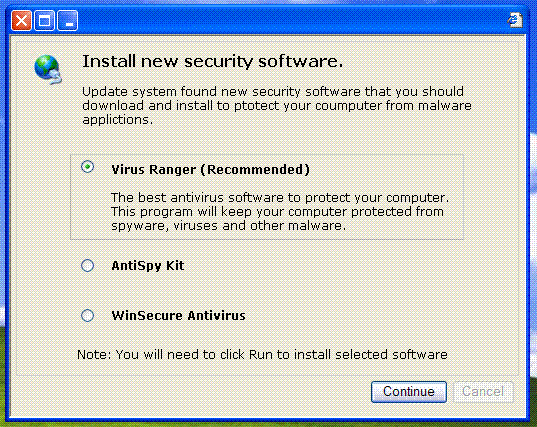
Task: Click the AntiSpy Kit option label
Action: click(x=148, y=266)
